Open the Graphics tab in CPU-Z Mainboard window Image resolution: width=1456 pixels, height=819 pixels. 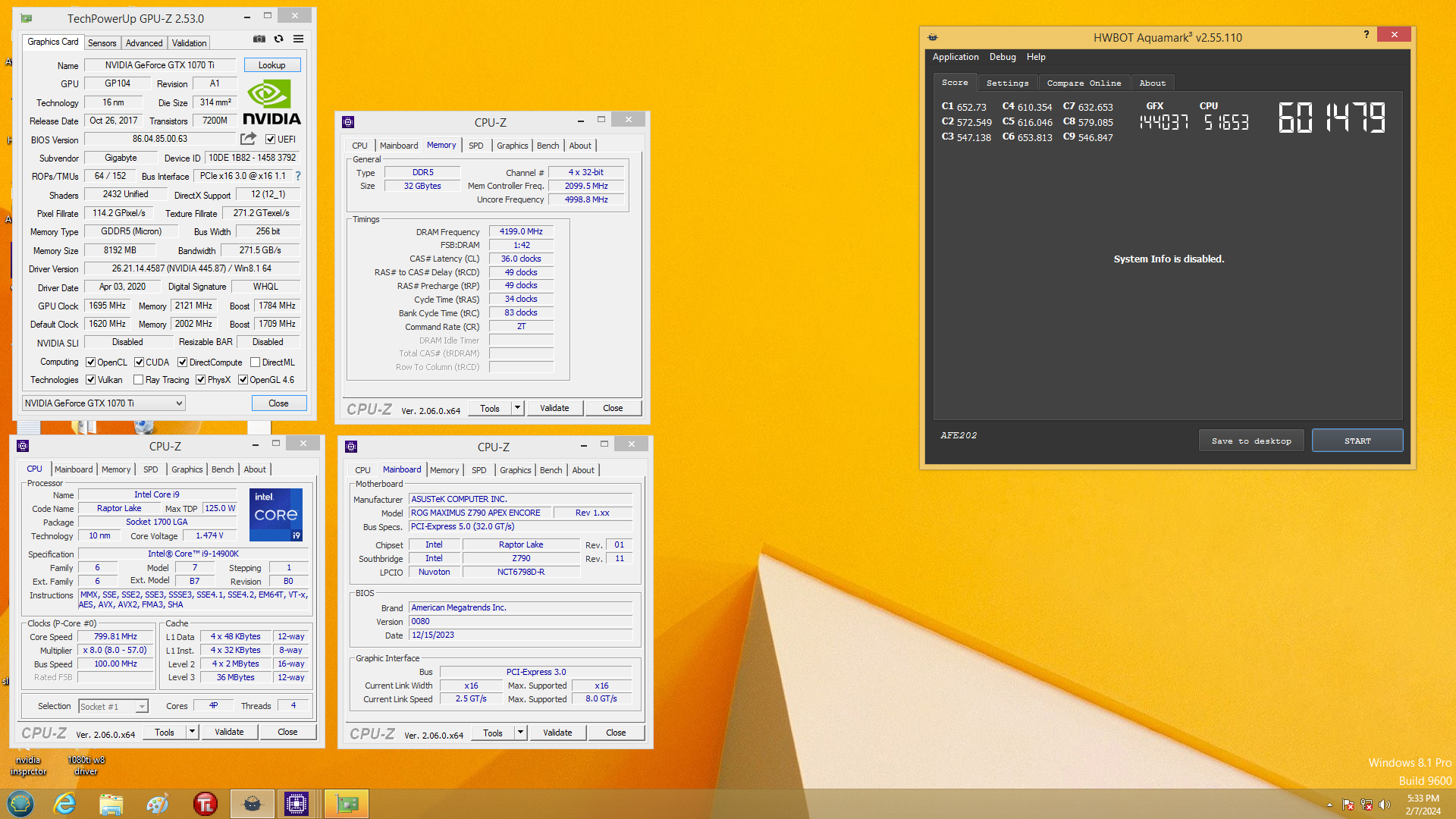click(x=516, y=470)
